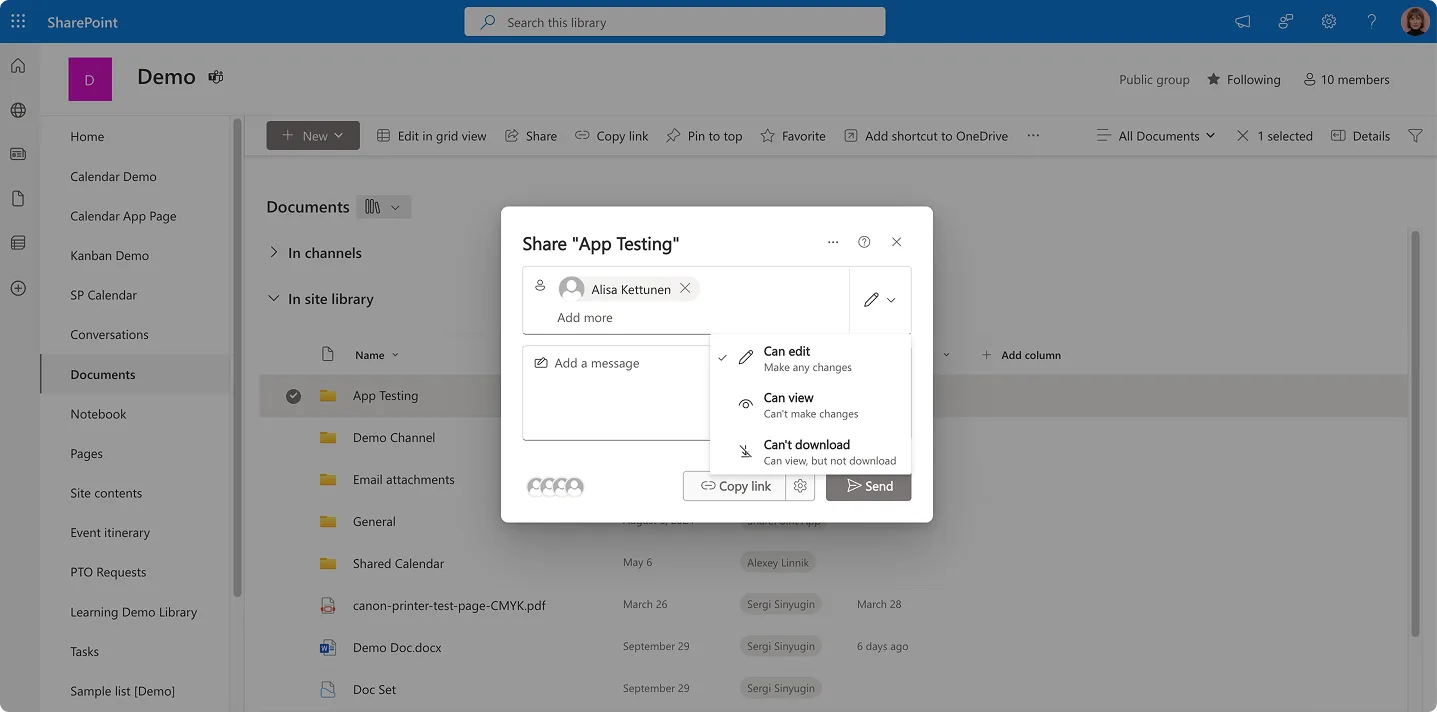Click the Send button in the Share dialog
Viewport: 1437px width, 712px height.
pyautogui.click(x=868, y=486)
